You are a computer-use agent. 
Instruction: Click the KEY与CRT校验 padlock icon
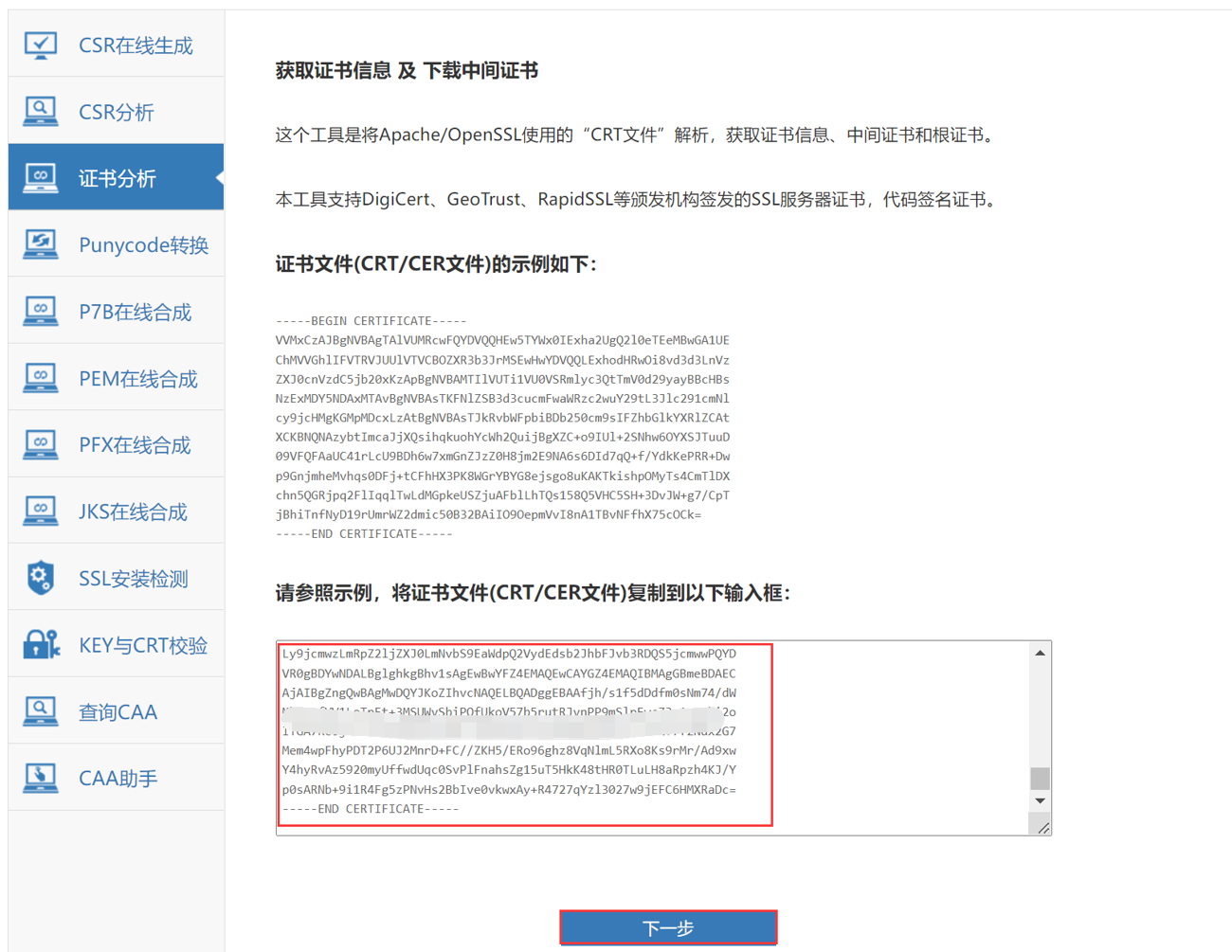click(41, 644)
